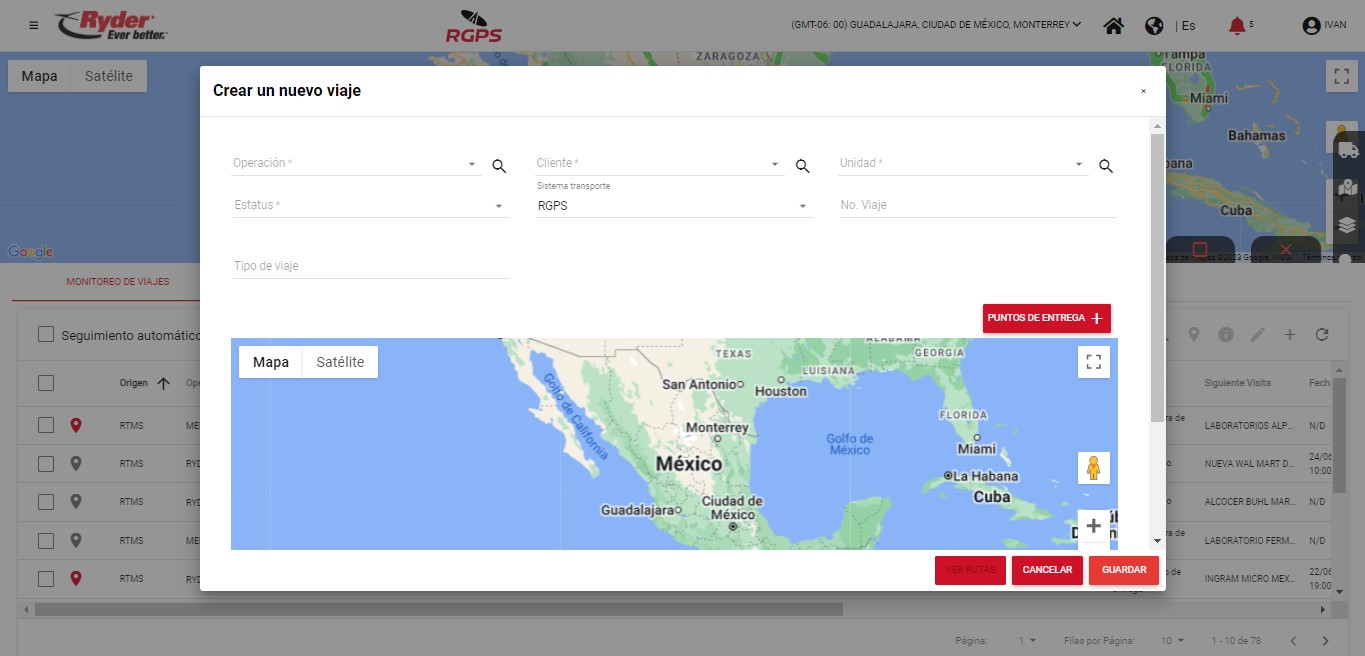Open the hamburger menu
The image size is (1365, 656).
[34, 25]
